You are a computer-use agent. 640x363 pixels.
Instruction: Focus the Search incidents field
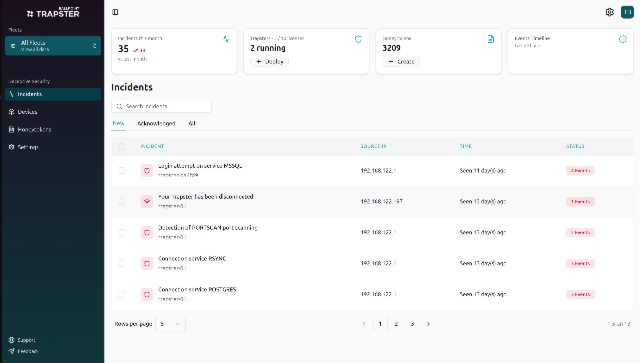coord(161,106)
